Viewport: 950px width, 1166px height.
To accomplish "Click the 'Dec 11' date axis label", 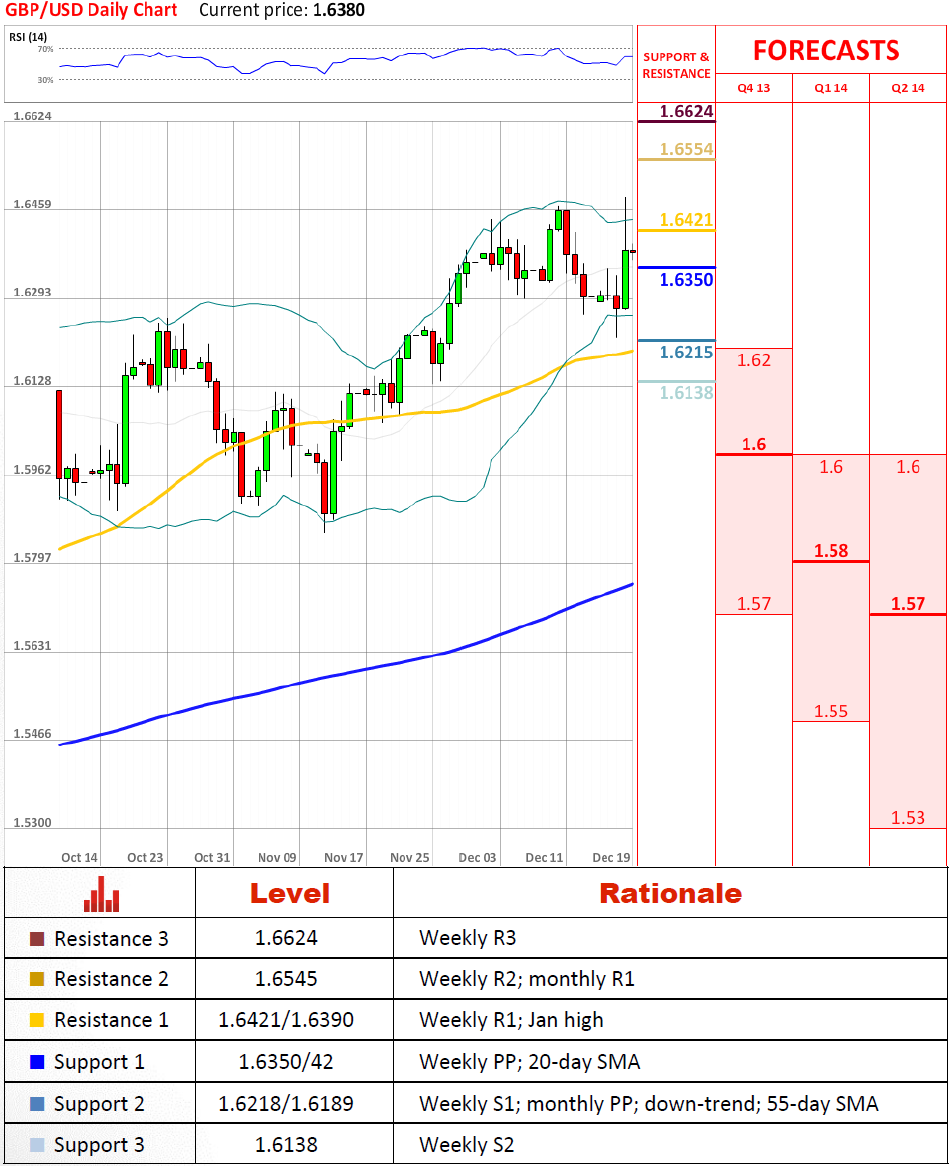I will pos(545,858).
